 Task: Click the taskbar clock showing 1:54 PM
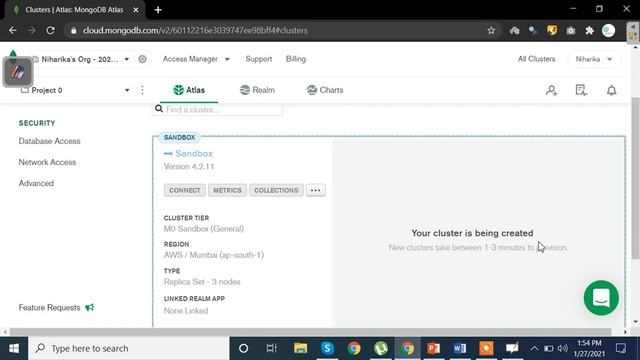tap(589, 348)
